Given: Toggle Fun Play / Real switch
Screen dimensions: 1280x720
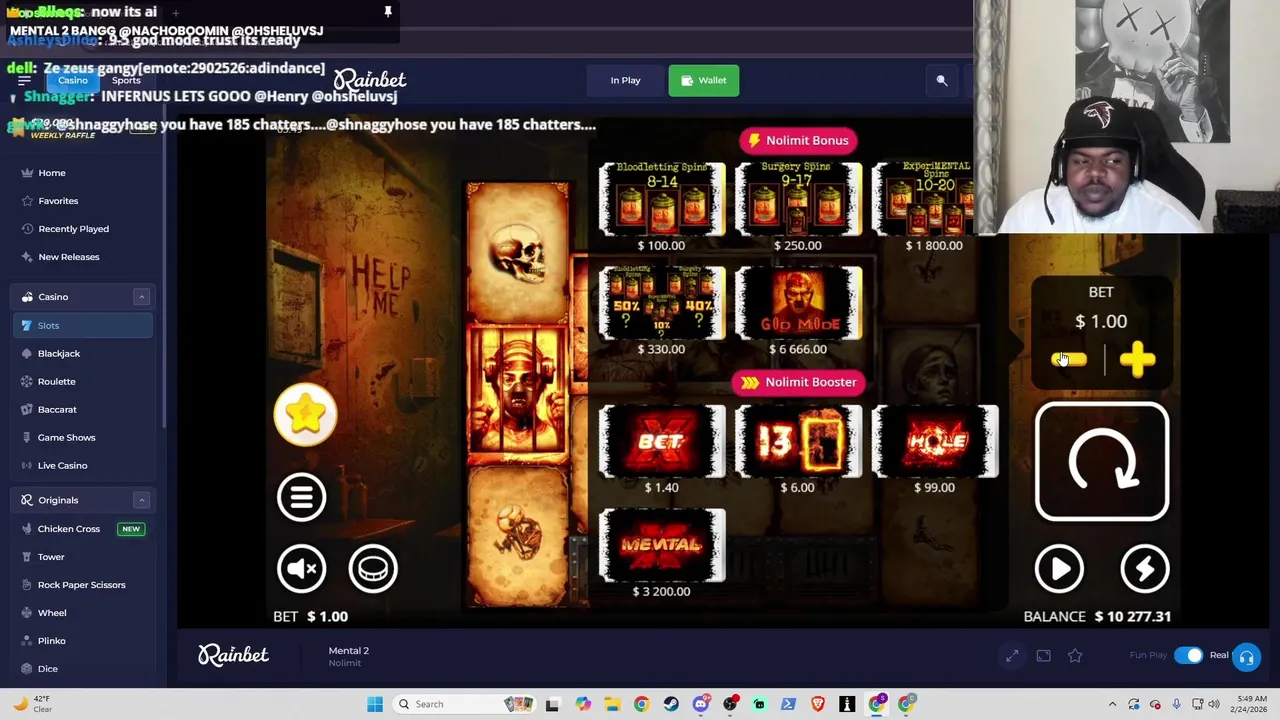Looking at the screenshot, I should coord(1188,655).
